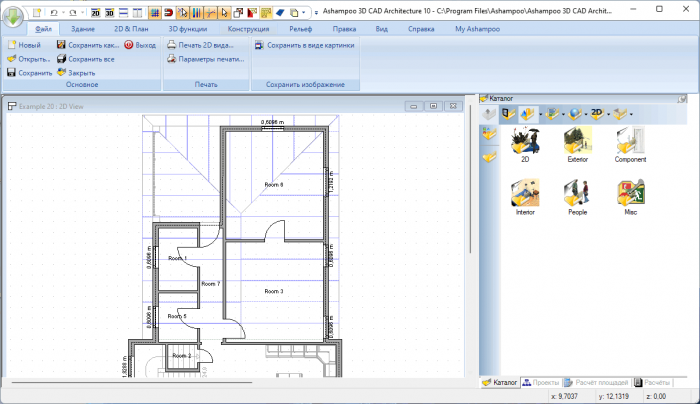Screen dimensions: 700x404
Task: Click the Выход exit button
Action: 139,45
